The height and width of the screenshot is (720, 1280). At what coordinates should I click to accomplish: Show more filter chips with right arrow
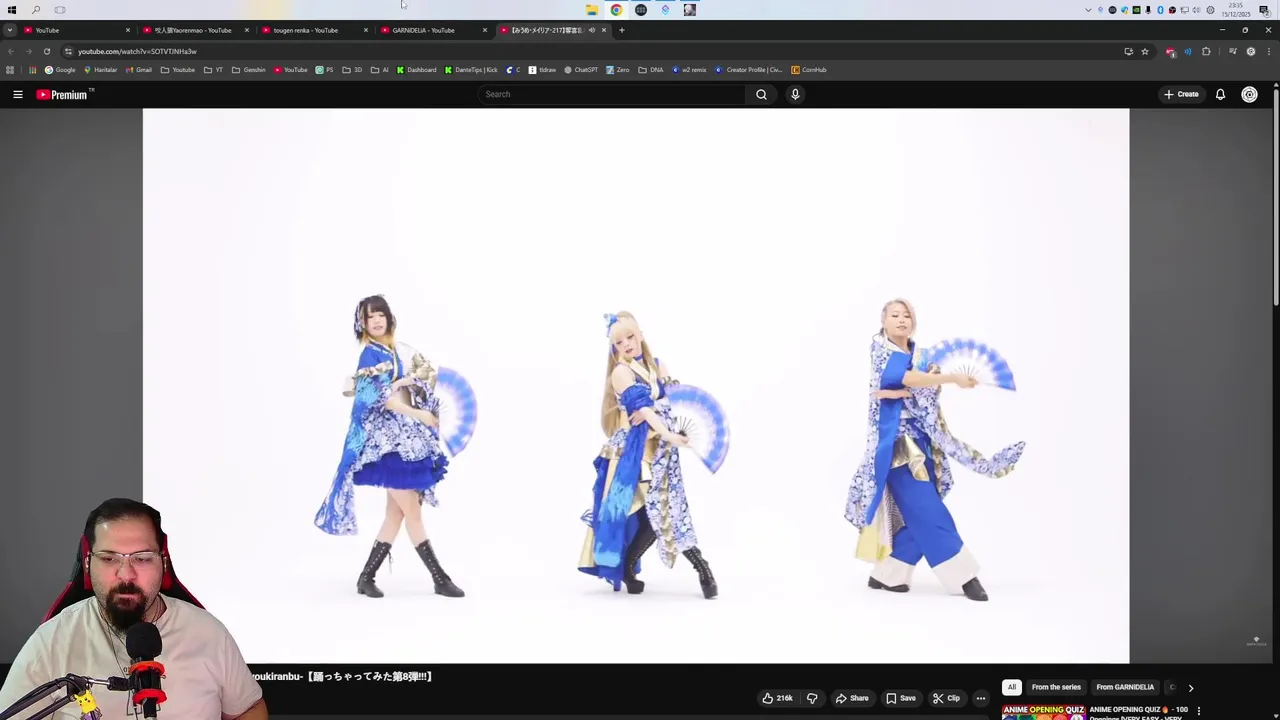[1190, 688]
